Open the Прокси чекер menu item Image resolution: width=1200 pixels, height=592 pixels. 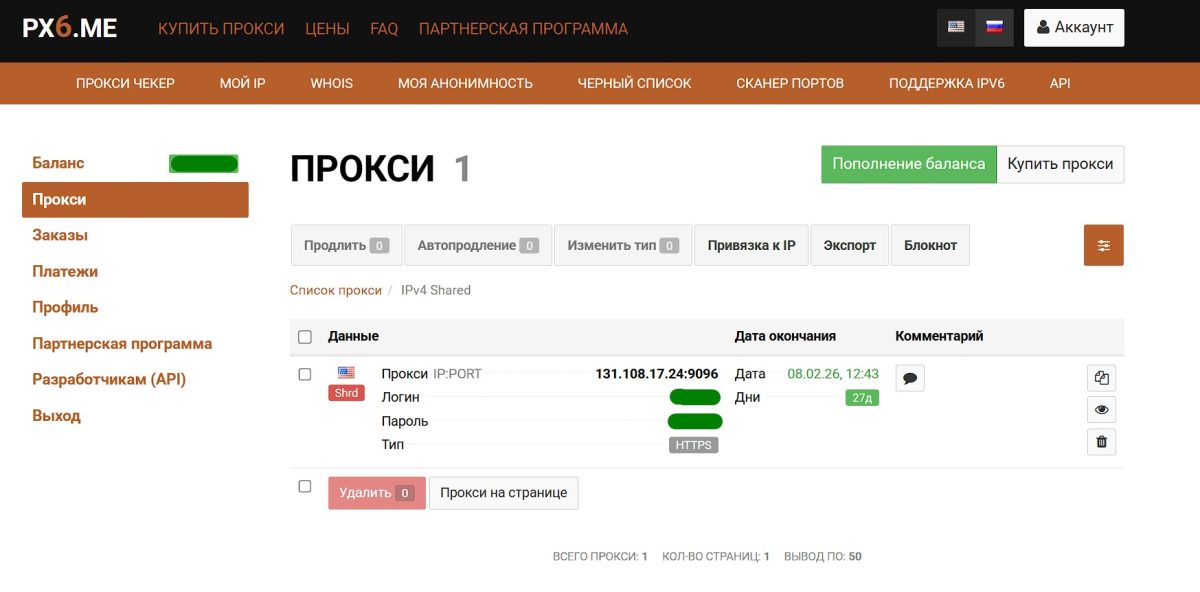coord(125,83)
